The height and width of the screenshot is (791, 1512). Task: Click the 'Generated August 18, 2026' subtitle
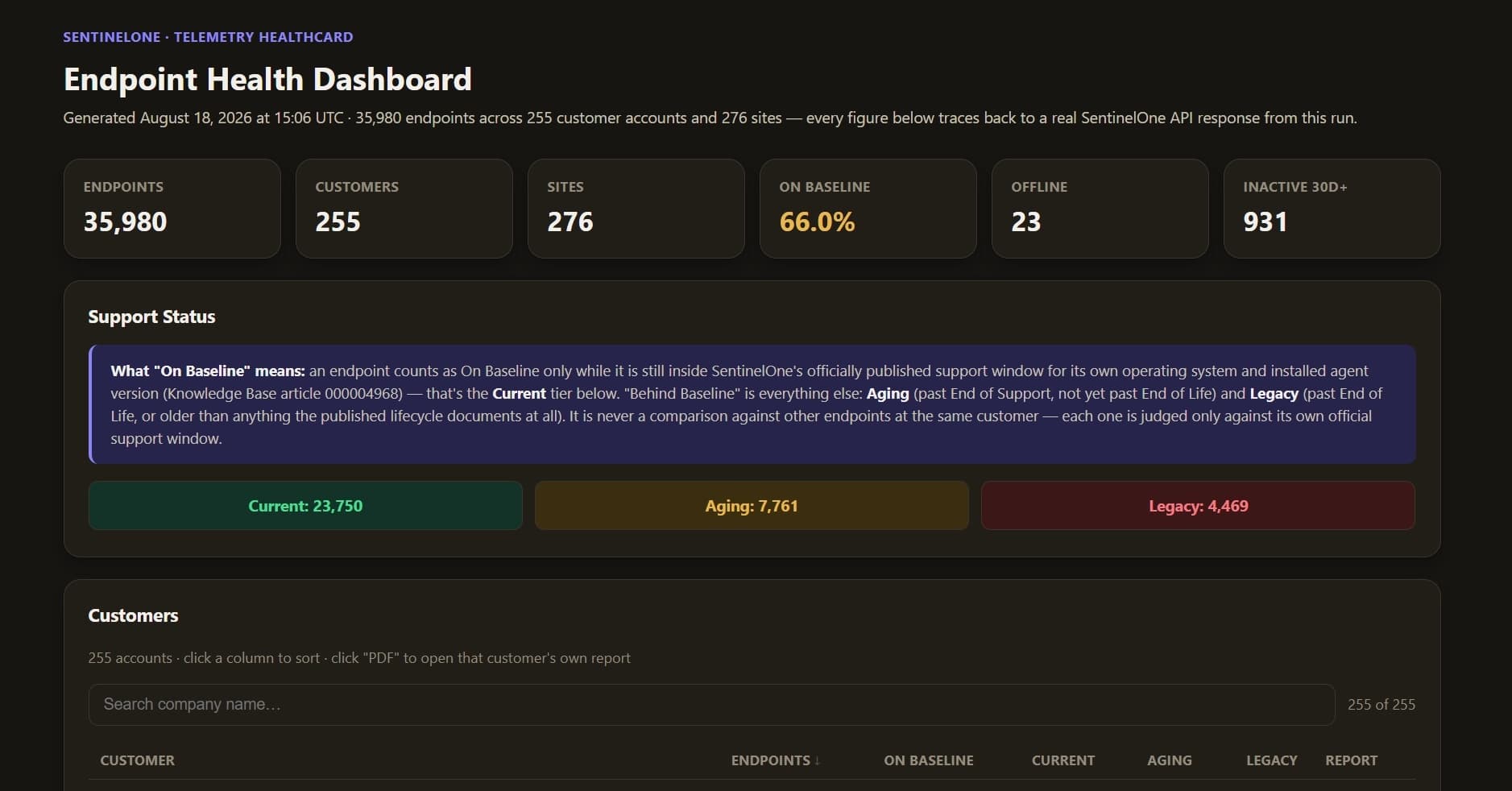tap(710, 118)
